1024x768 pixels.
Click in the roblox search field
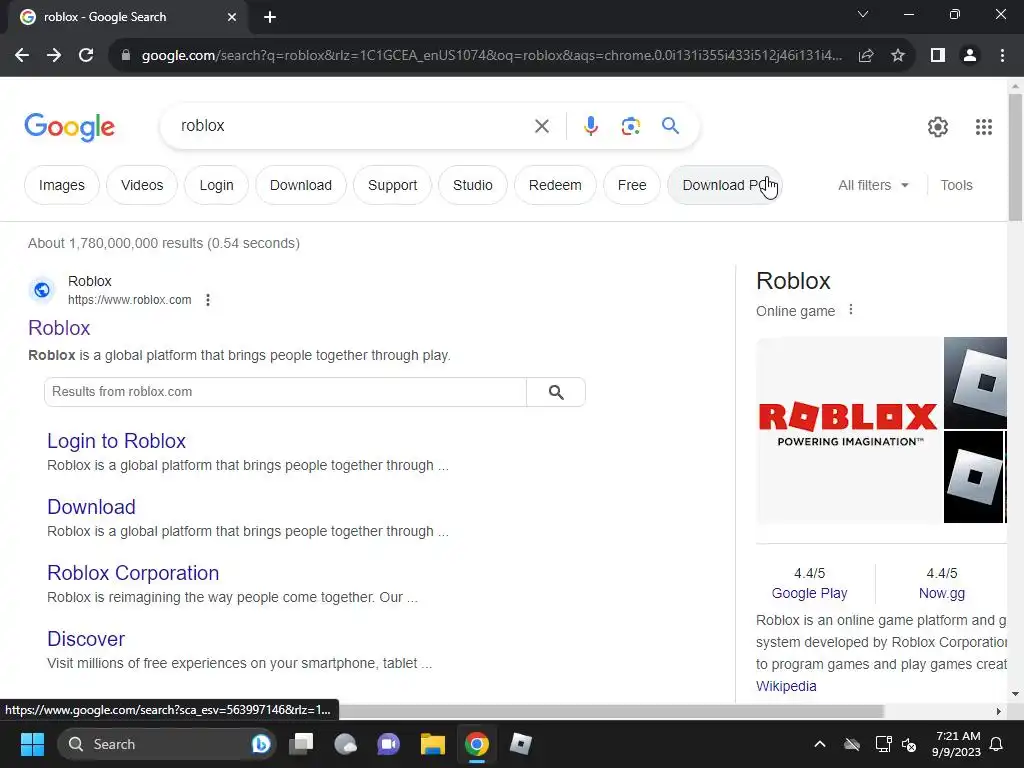click(x=353, y=126)
